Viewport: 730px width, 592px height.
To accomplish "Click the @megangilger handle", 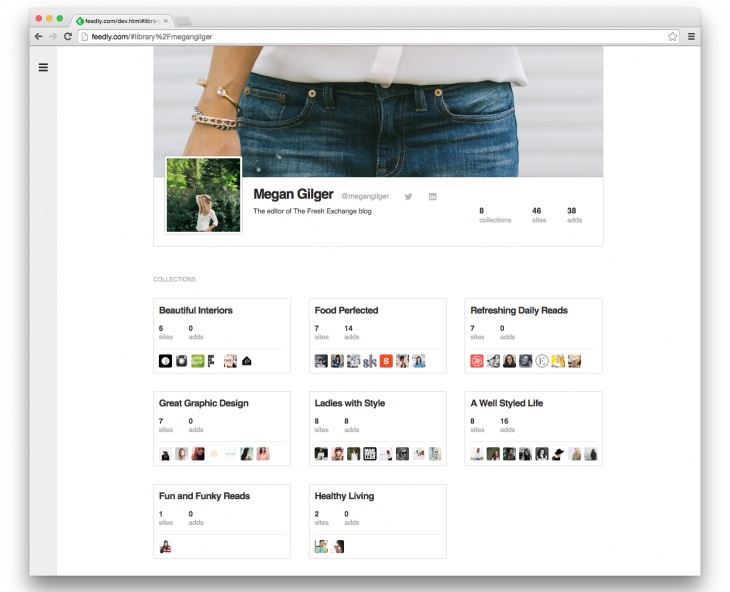I will click(x=365, y=196).
